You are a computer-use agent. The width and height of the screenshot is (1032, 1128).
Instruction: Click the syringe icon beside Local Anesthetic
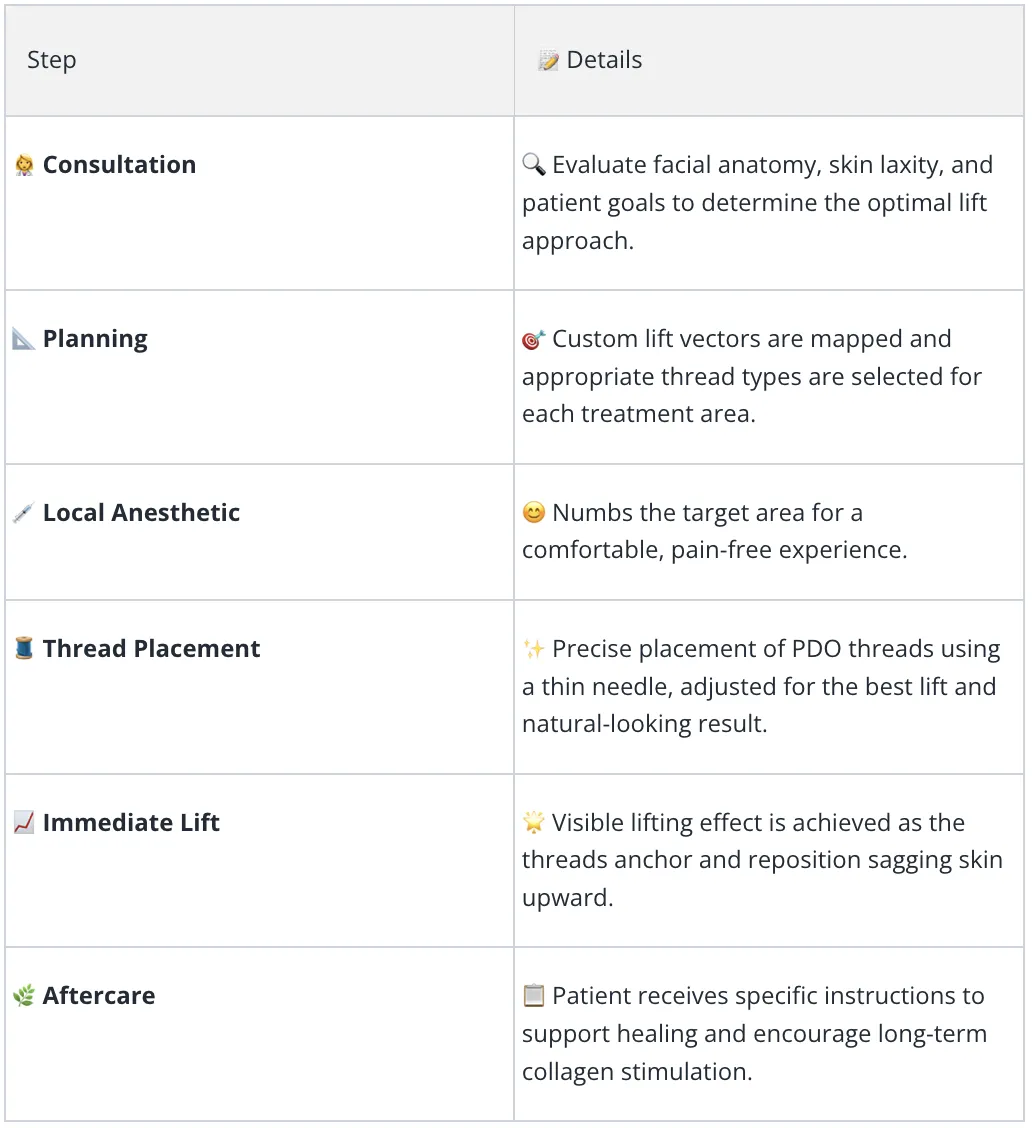24,513
